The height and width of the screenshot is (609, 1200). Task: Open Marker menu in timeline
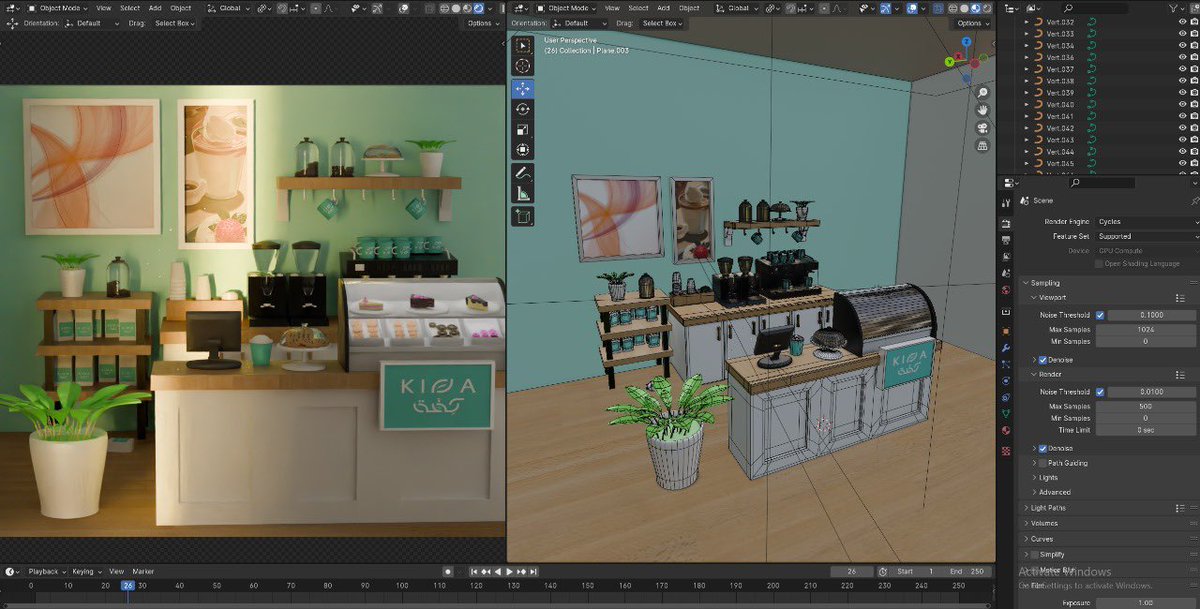coord(143,571)
